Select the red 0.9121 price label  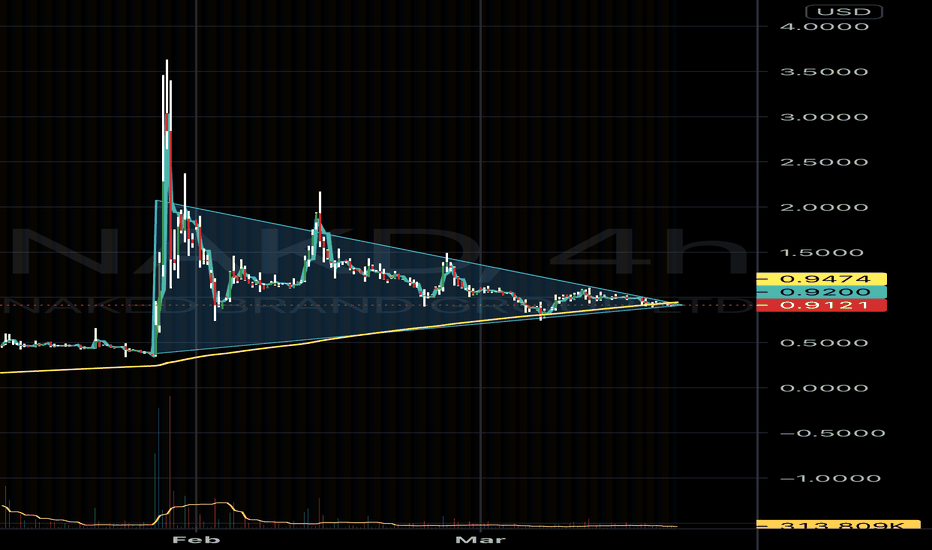click(821, 305)
